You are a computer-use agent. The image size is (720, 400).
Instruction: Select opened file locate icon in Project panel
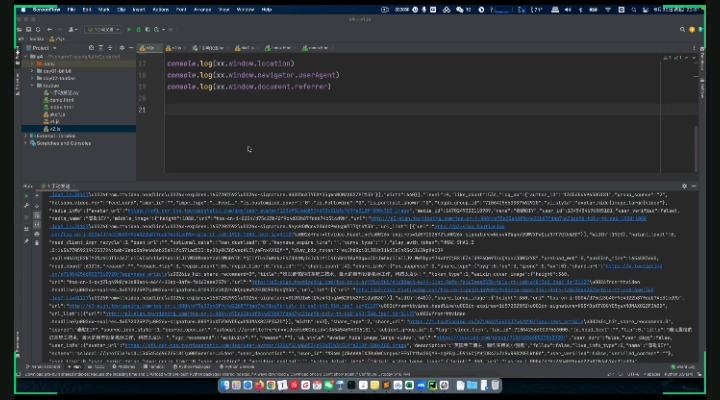pos(91,48)
